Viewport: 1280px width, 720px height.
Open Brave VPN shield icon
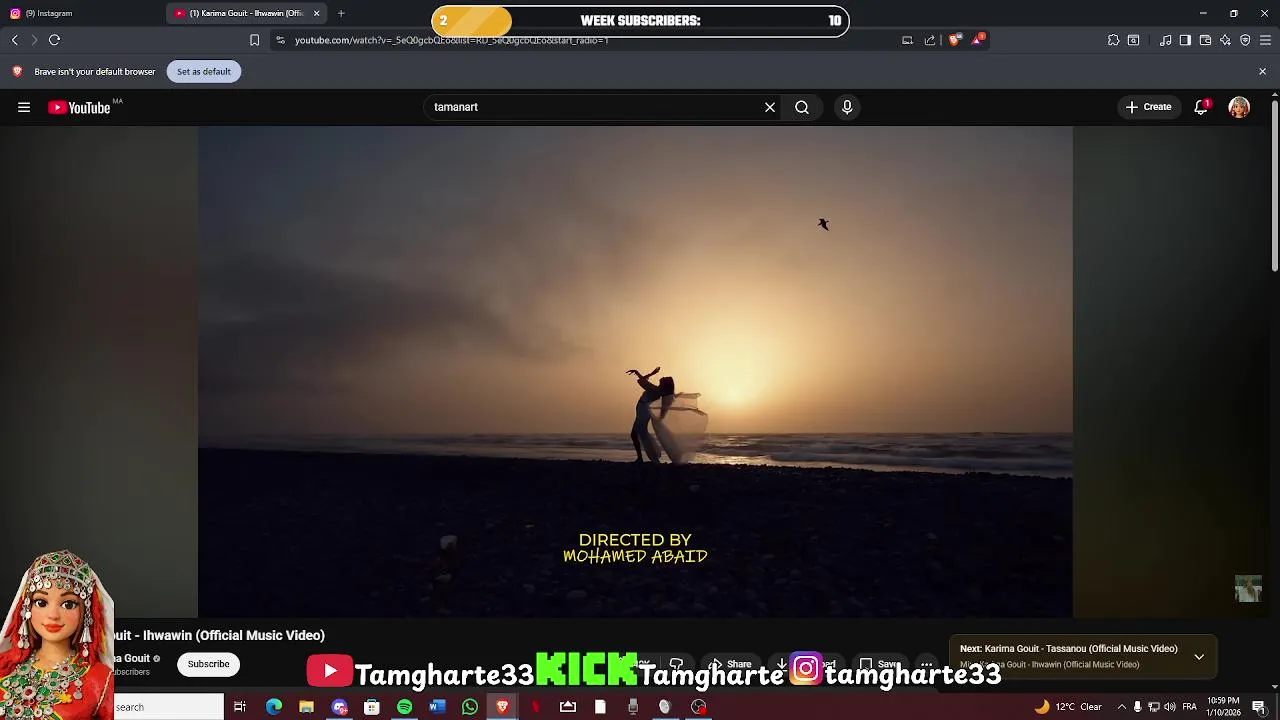(x=1245, y=40)
